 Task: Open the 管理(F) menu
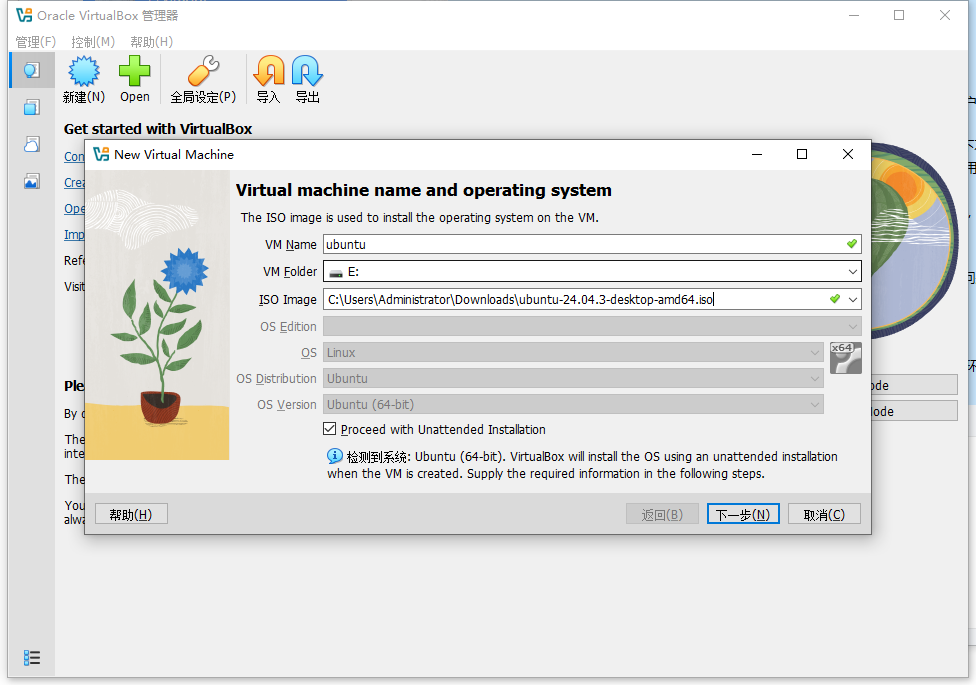pos(35,42)
